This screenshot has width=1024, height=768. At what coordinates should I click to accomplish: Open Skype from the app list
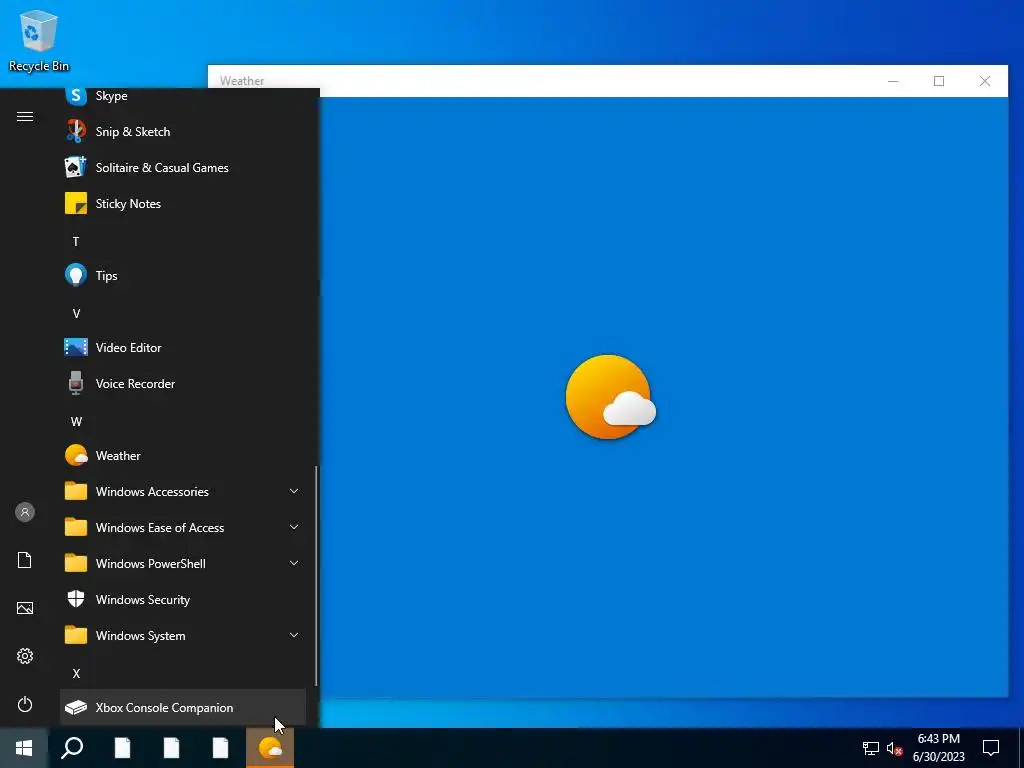pyautogui.click(x=183, y=96)
